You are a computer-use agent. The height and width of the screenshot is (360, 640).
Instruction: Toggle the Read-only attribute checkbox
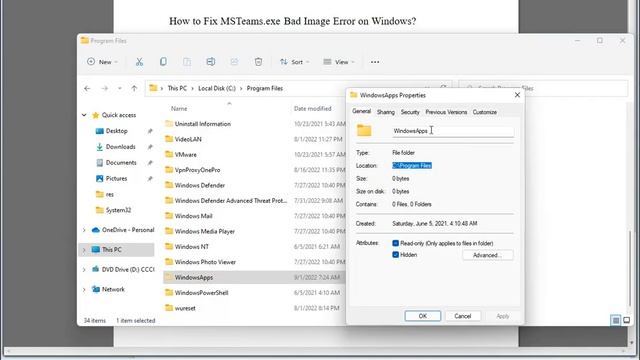395,243
